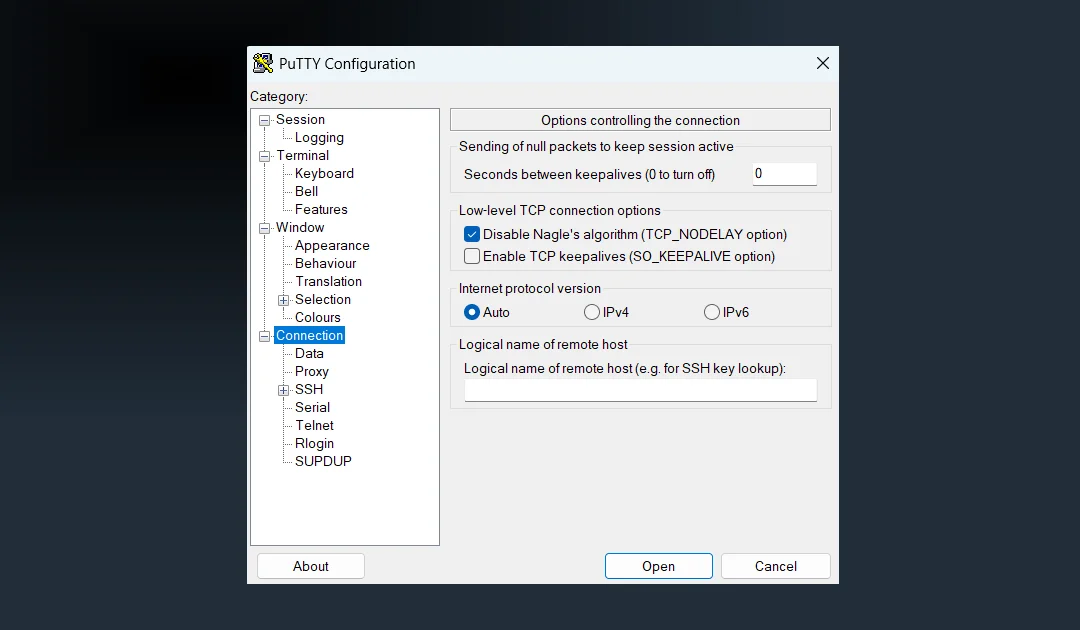1080x630 pixels.
Task: Open the Rlogin category
Action: [x=314, y=443]
